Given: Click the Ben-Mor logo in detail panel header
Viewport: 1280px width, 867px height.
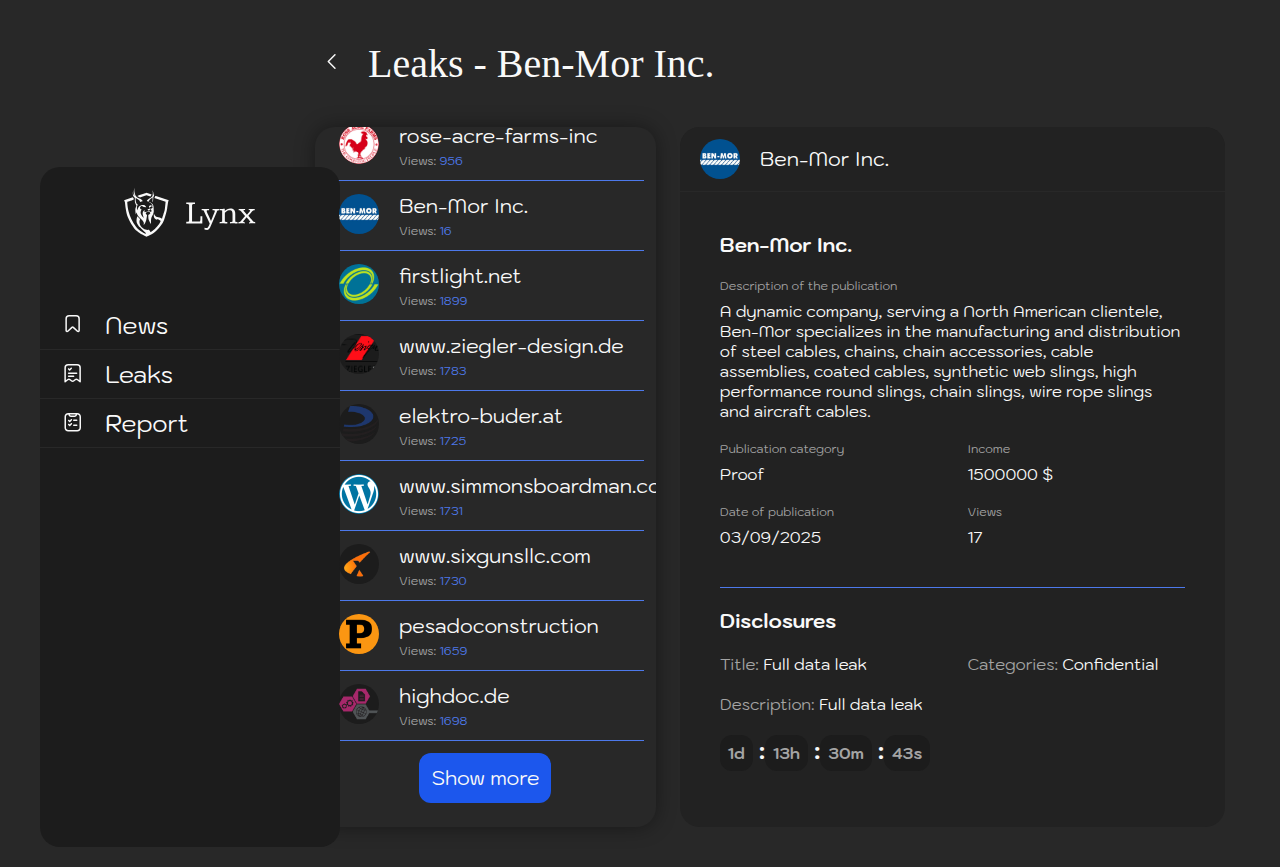Looking at the screenshot, I should [720, 159].
